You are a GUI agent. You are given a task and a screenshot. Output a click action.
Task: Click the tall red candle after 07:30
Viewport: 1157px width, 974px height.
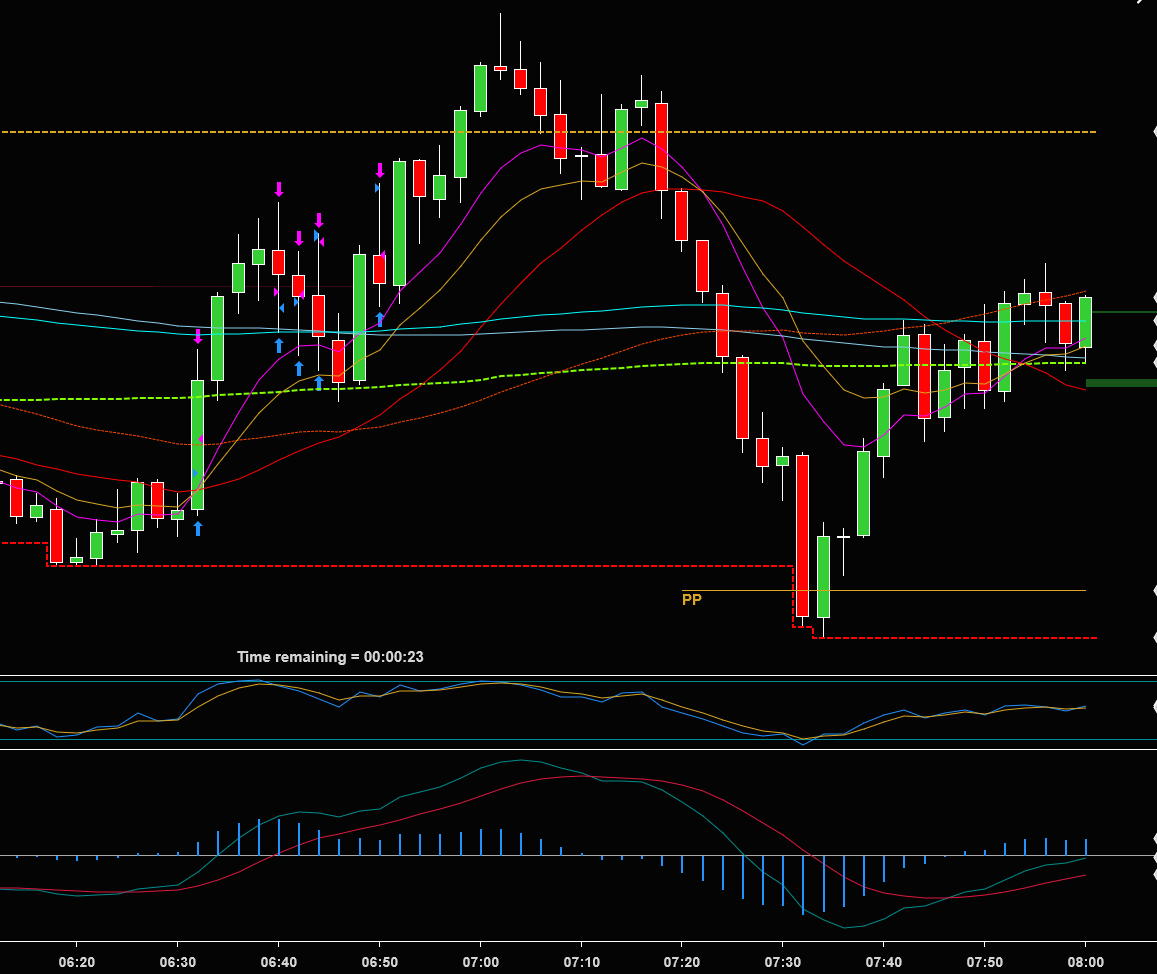(803, 536)
